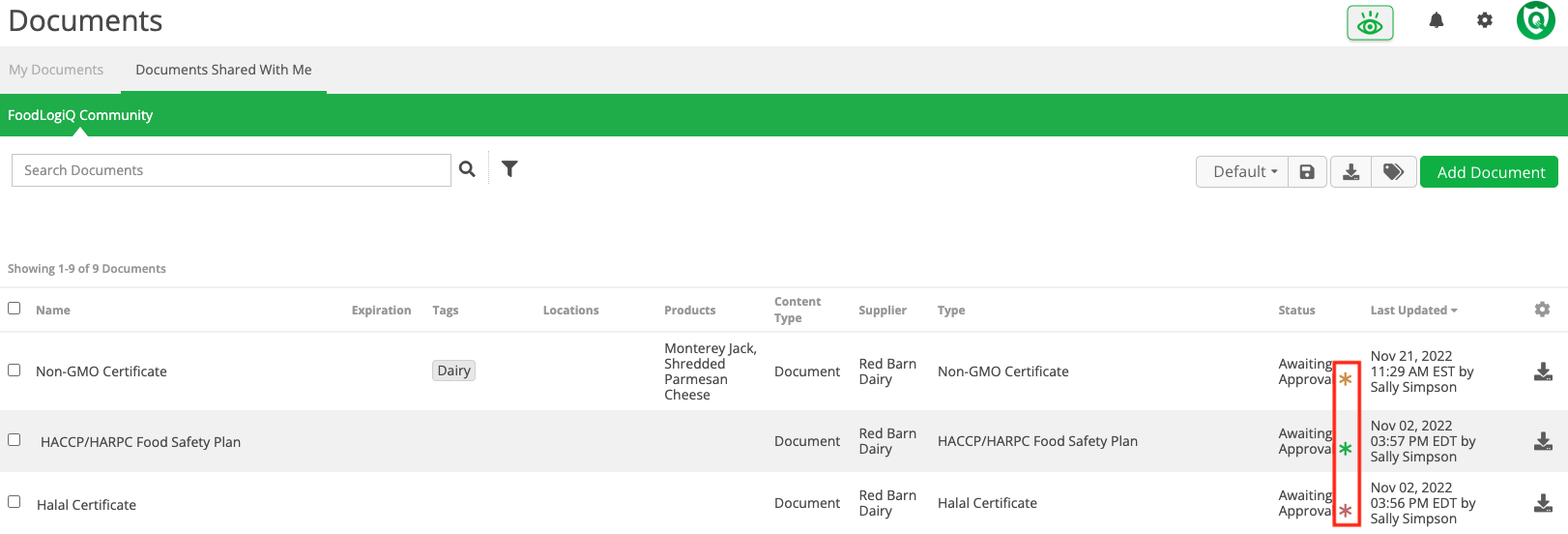
Task: Switch to the My Documents tab
Action: [56, 70]
